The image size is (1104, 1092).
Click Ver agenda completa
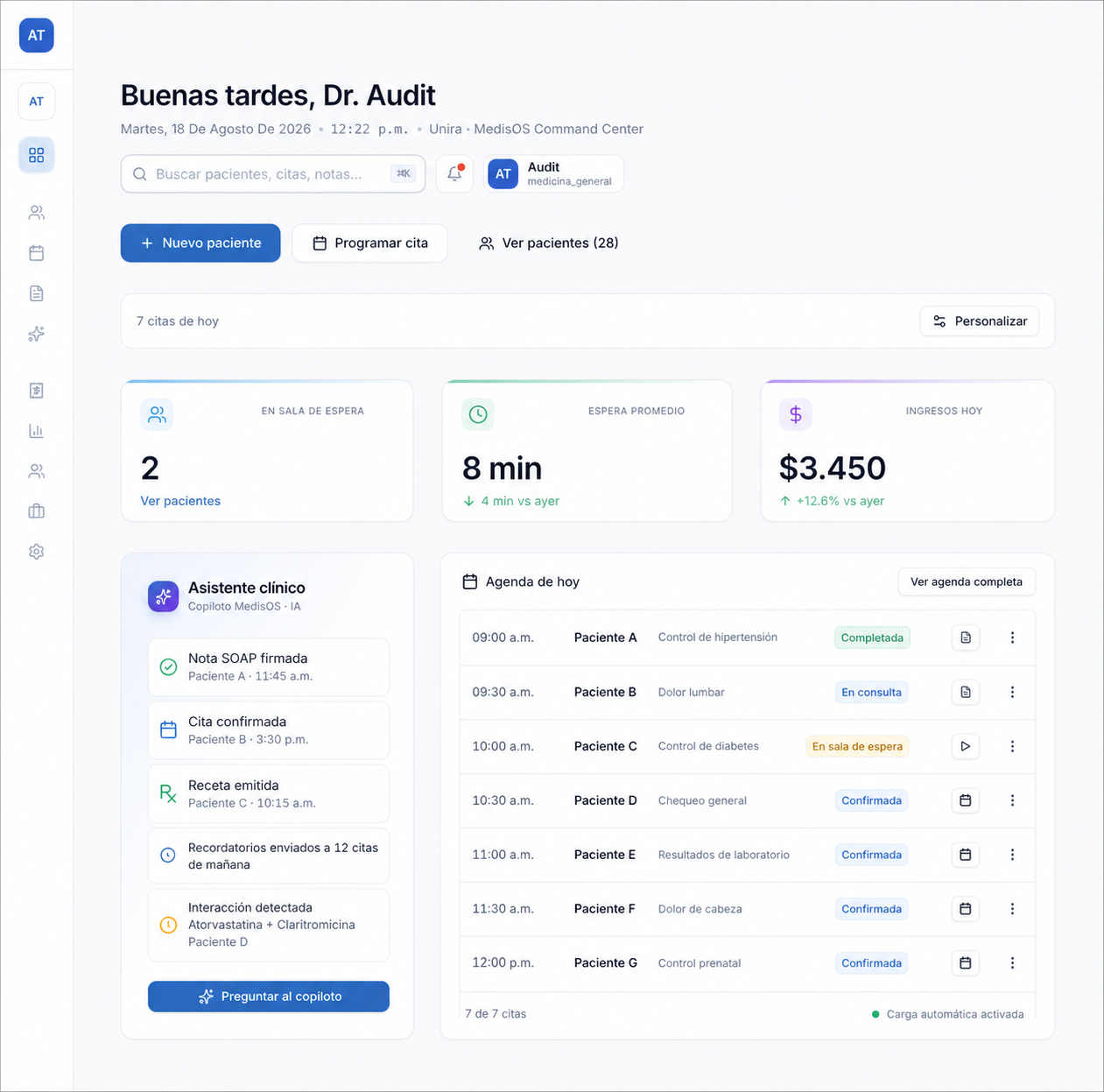(x=967, y=581)
